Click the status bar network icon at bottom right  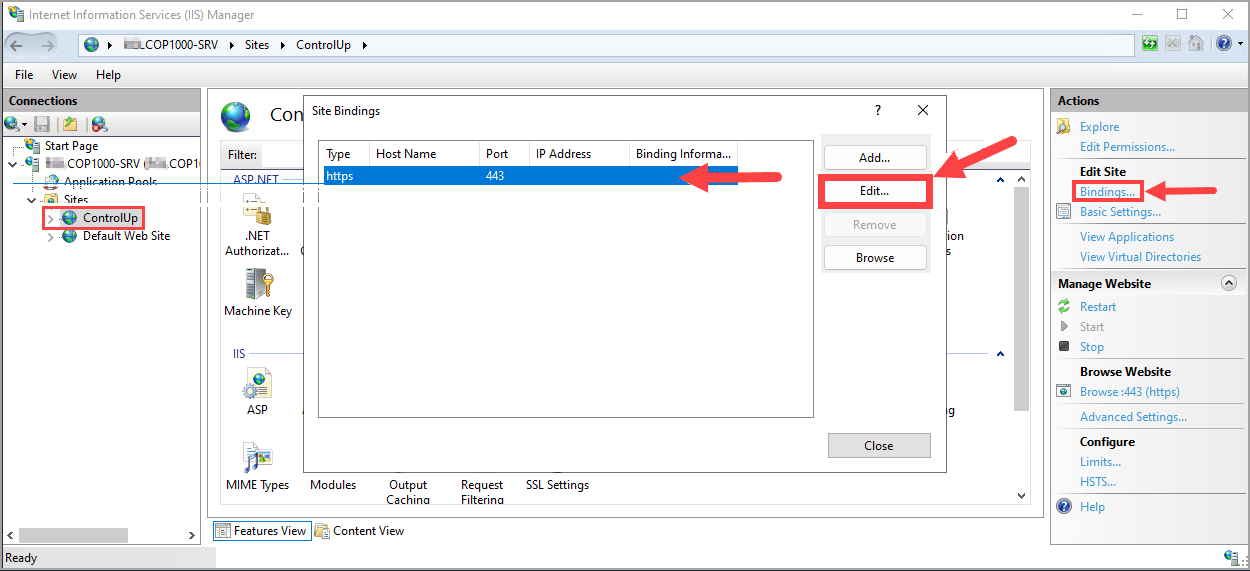point(1232,557)
